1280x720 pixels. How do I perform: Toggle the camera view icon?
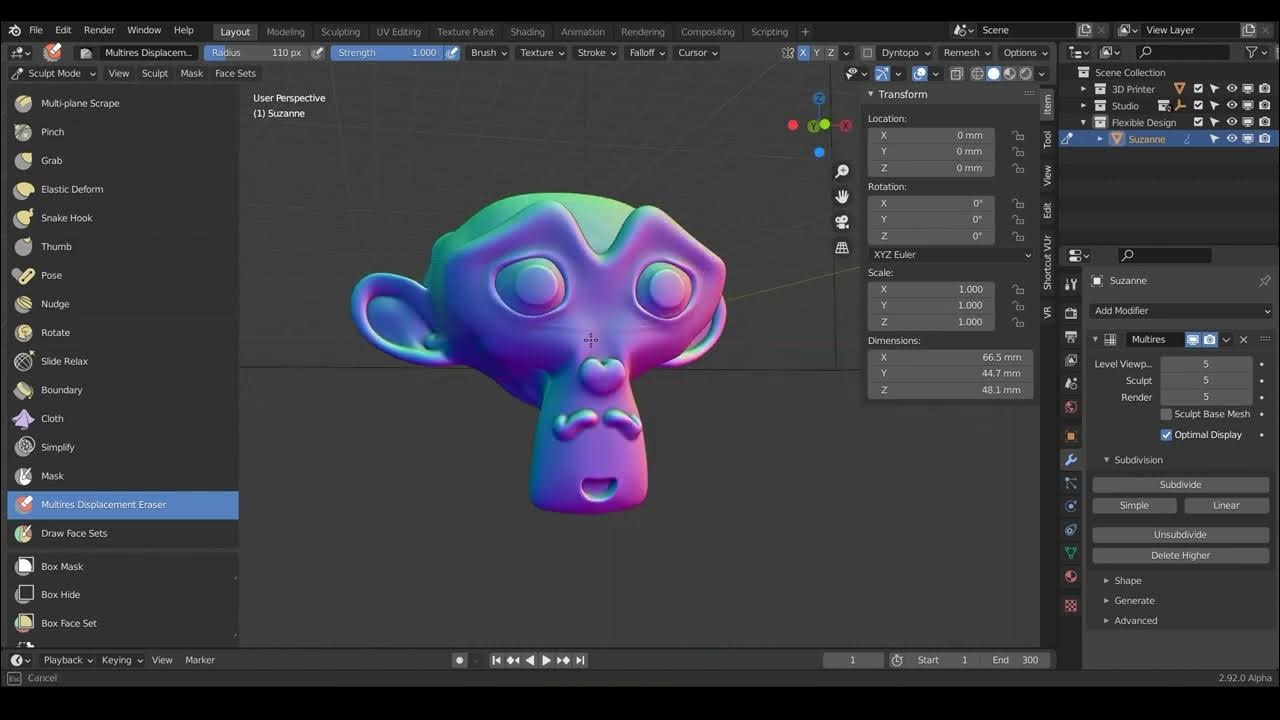[842, 222]
